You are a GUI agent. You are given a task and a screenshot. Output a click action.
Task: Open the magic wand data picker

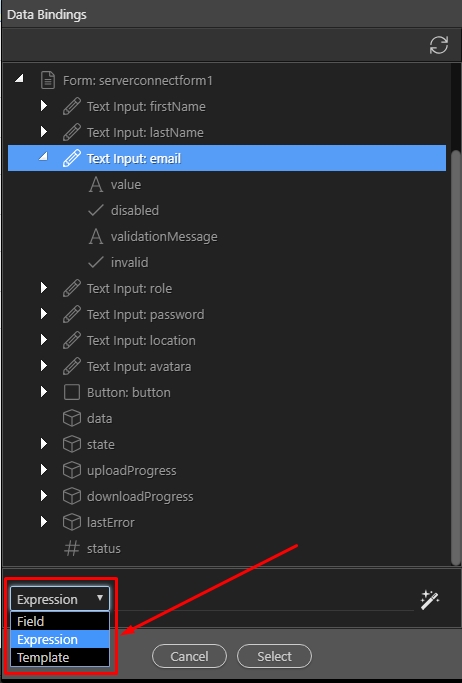click(430, 600)
